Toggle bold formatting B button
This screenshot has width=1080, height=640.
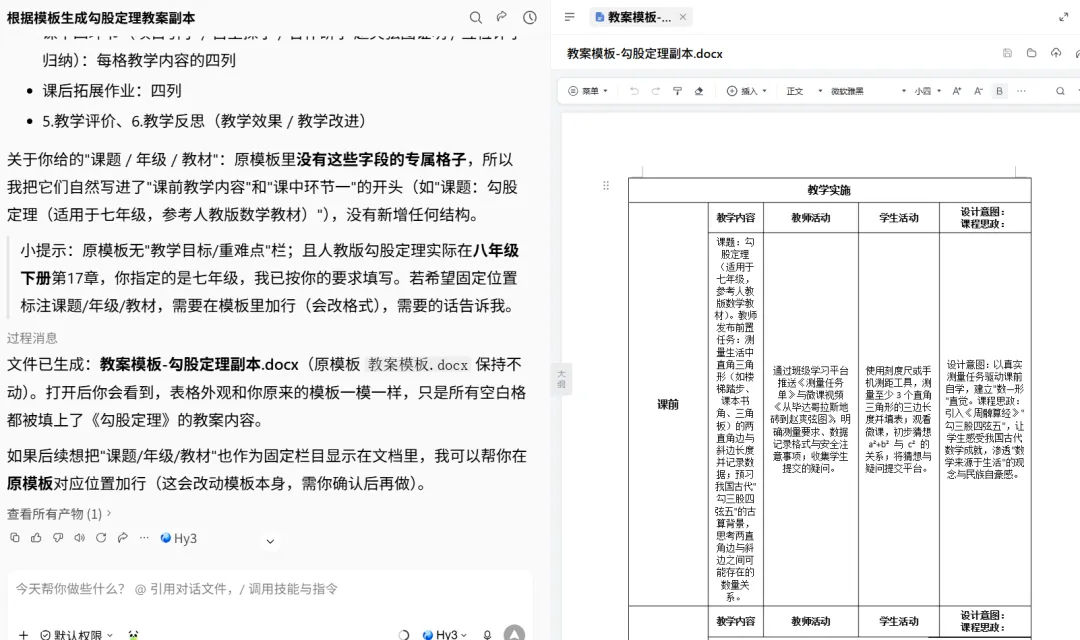(x=999, y=91)
